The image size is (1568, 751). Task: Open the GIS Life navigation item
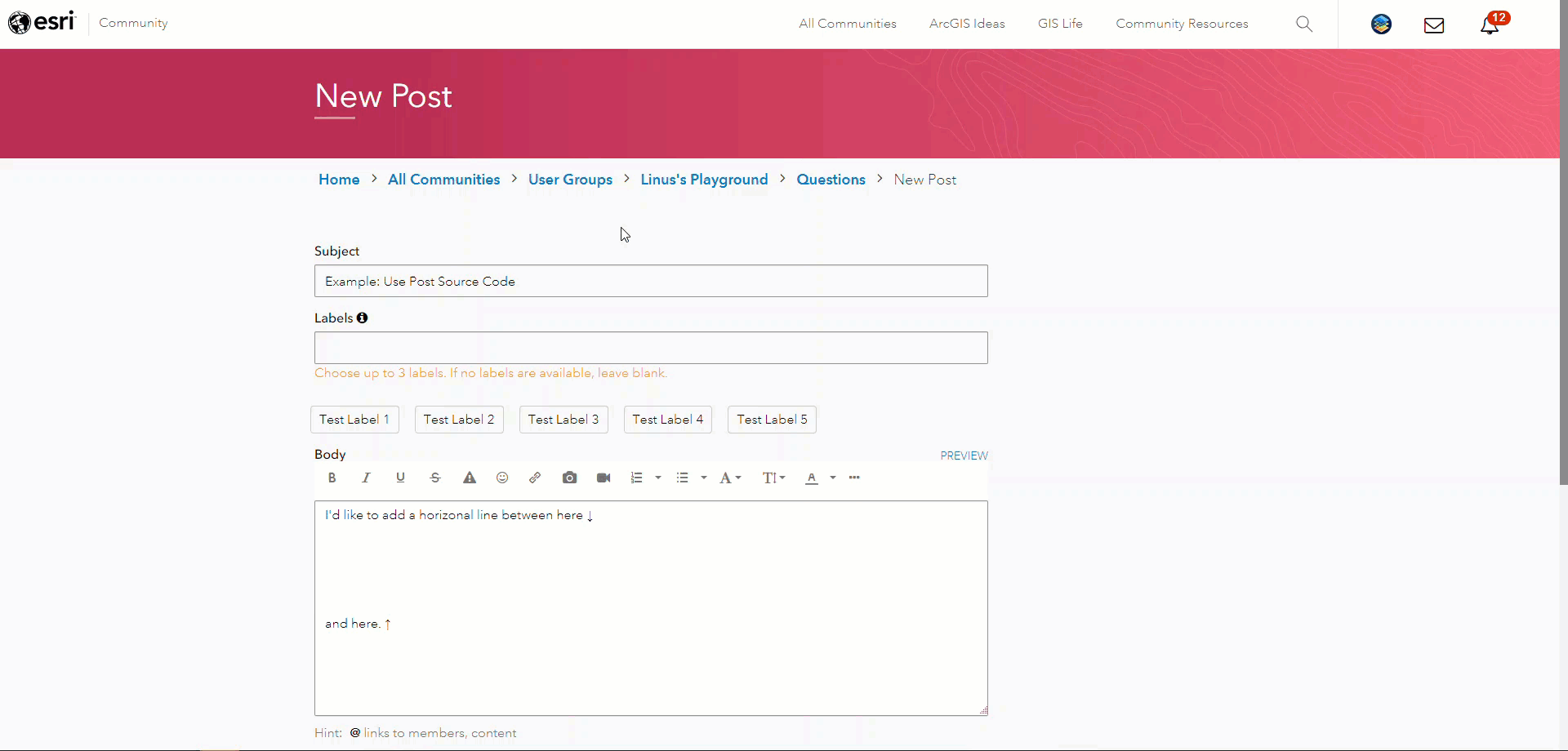click(1059, 24)
